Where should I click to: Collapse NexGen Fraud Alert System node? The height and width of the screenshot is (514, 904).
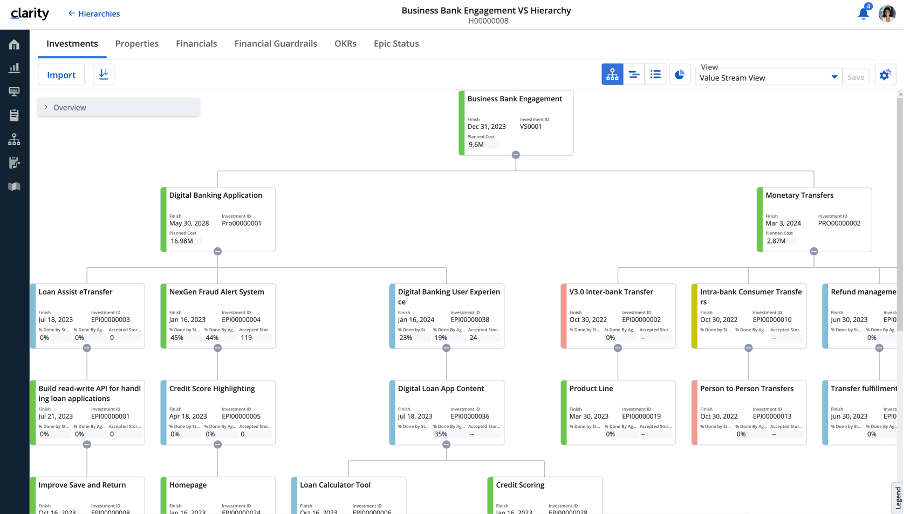tap(217, 348)
